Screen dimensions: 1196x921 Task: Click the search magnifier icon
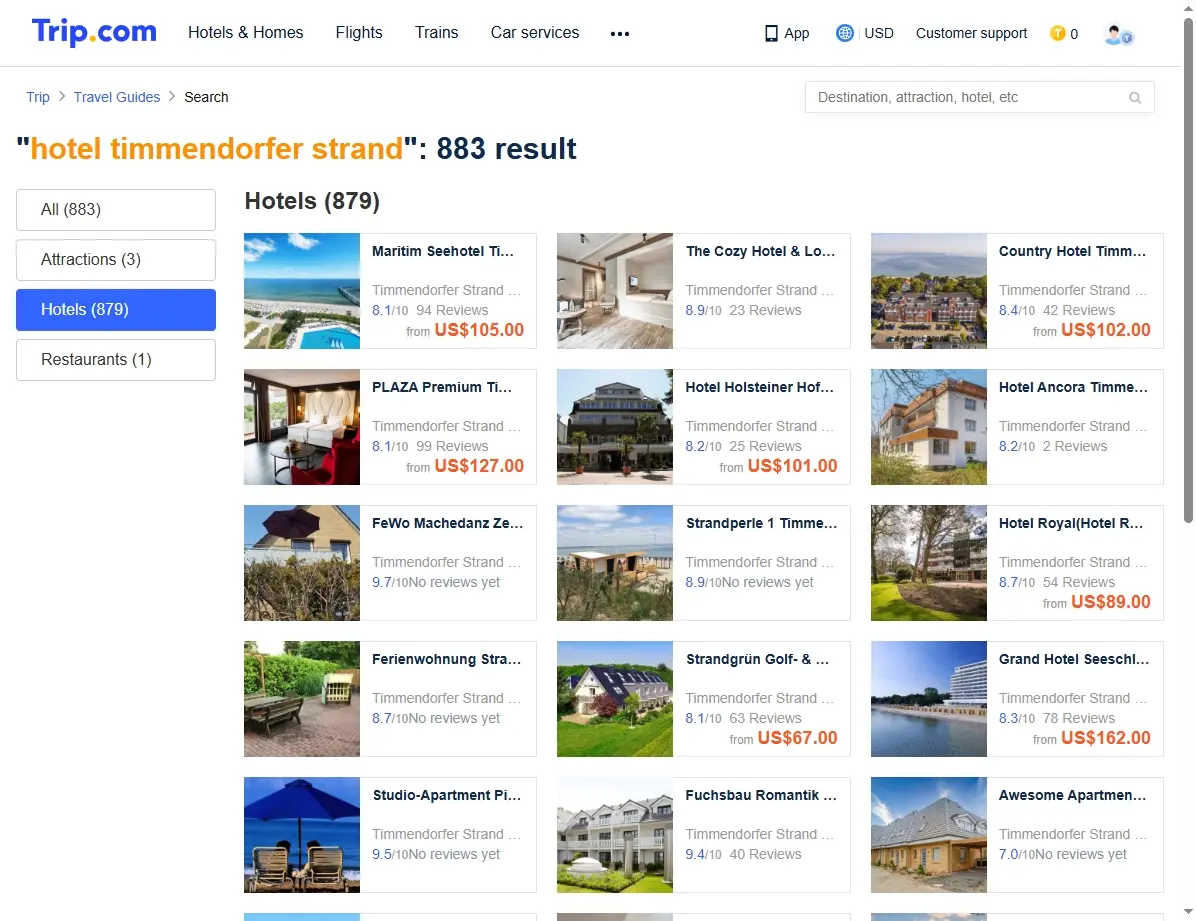[x=1135, y=98]
